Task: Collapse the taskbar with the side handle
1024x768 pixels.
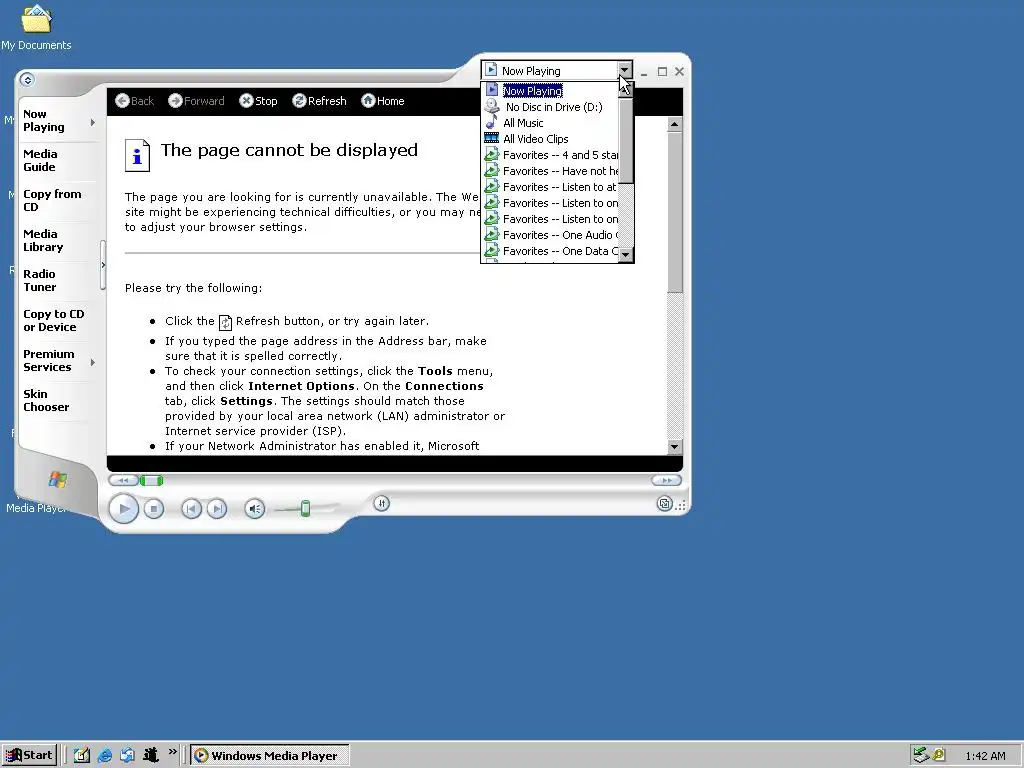Action: coord(103,265)
